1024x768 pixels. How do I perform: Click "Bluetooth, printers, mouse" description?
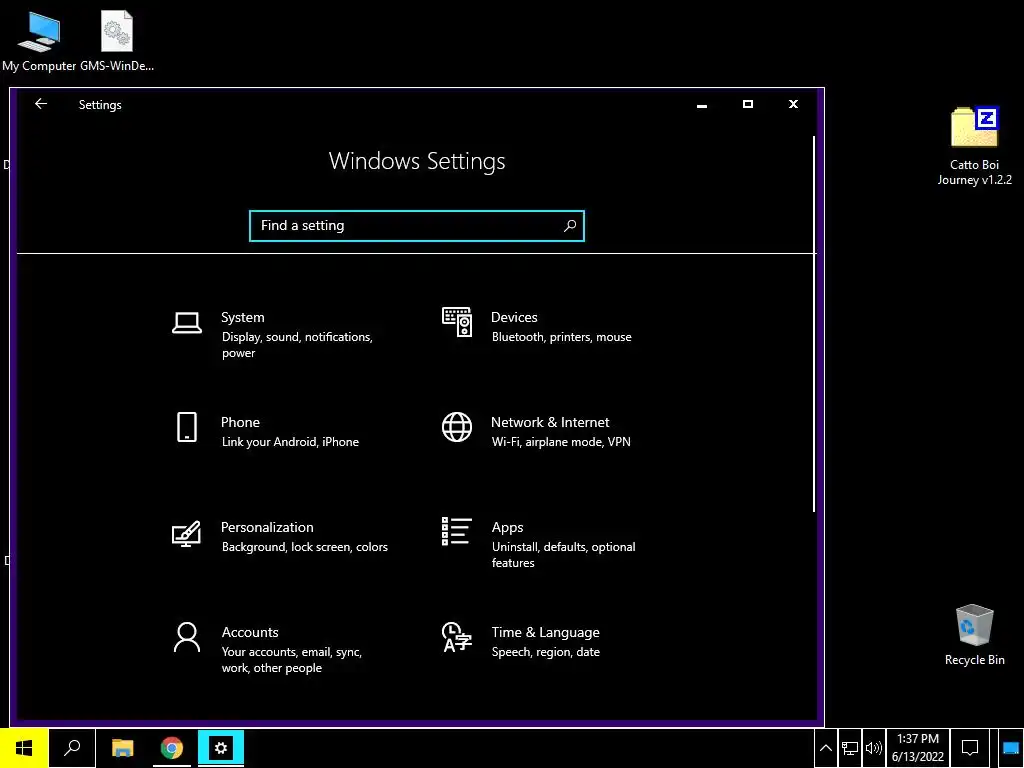pyautogui.click(x=562, y=337)
